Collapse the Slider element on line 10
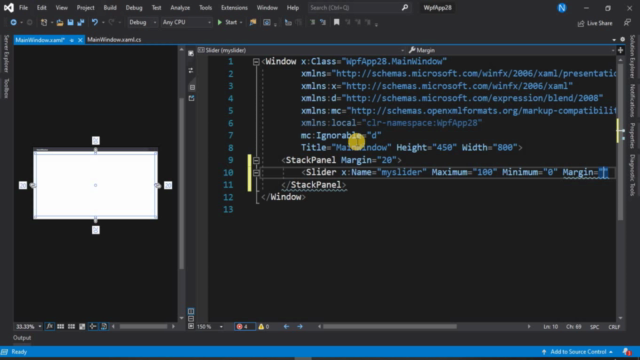 tap(256, 173)
